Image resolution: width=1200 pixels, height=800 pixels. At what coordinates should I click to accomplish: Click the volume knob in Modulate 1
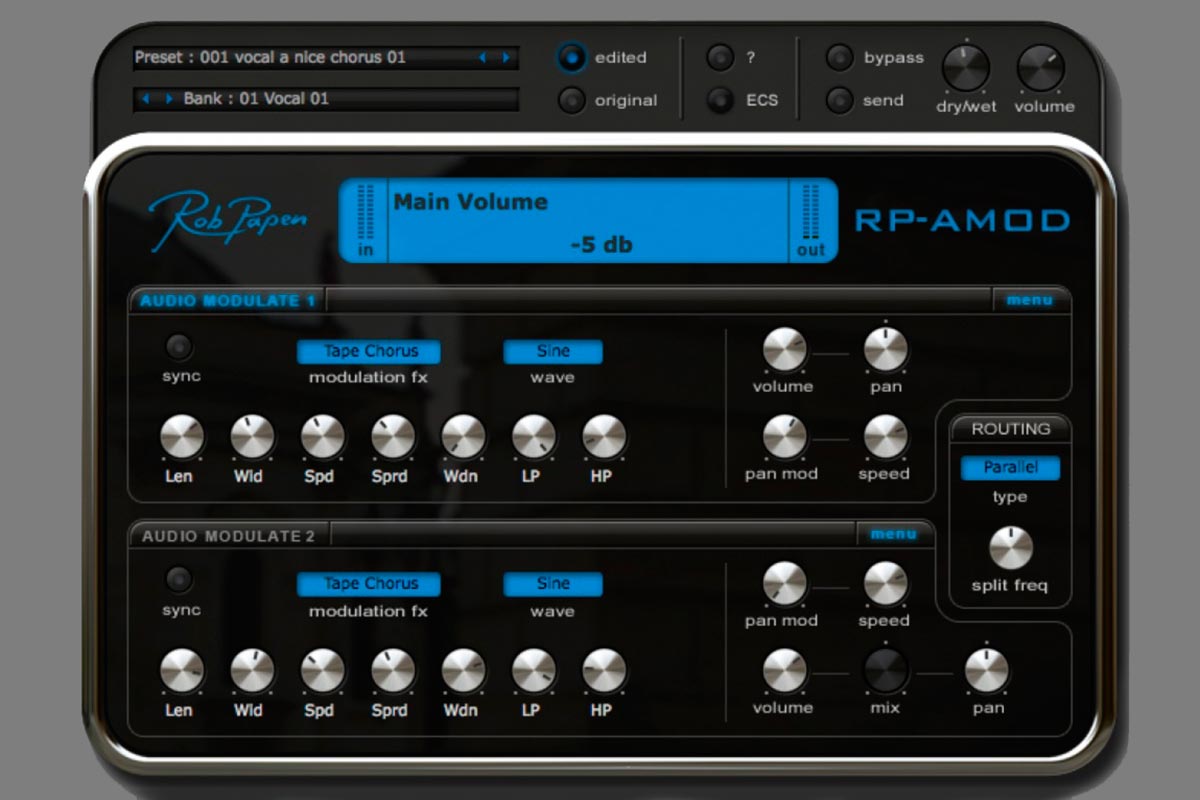pyautogui.click(x=785, y=350)
